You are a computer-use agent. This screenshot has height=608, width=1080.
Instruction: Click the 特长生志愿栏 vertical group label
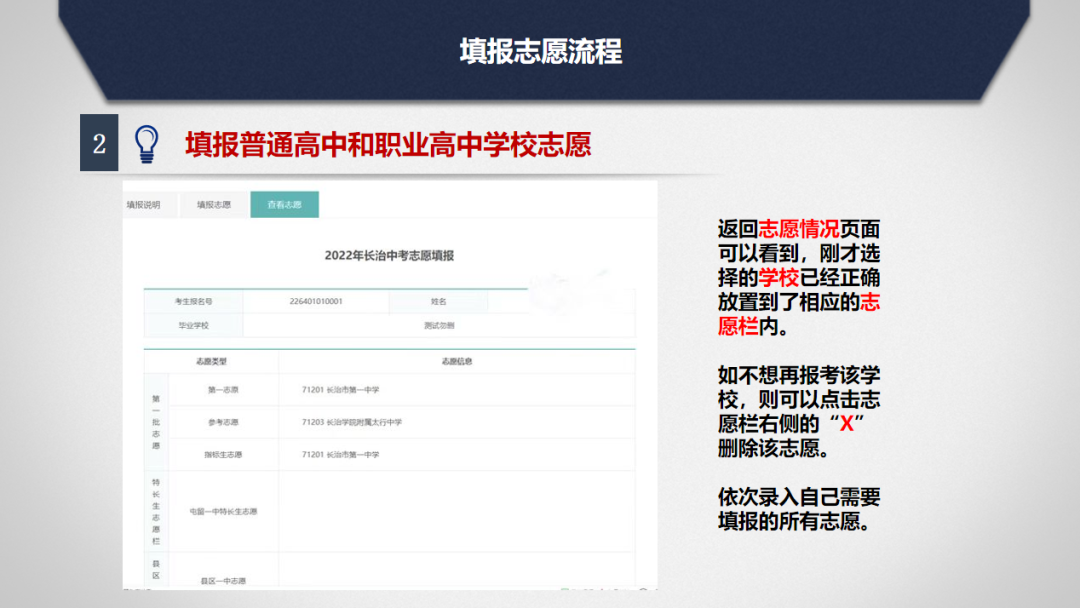[156, 512]
